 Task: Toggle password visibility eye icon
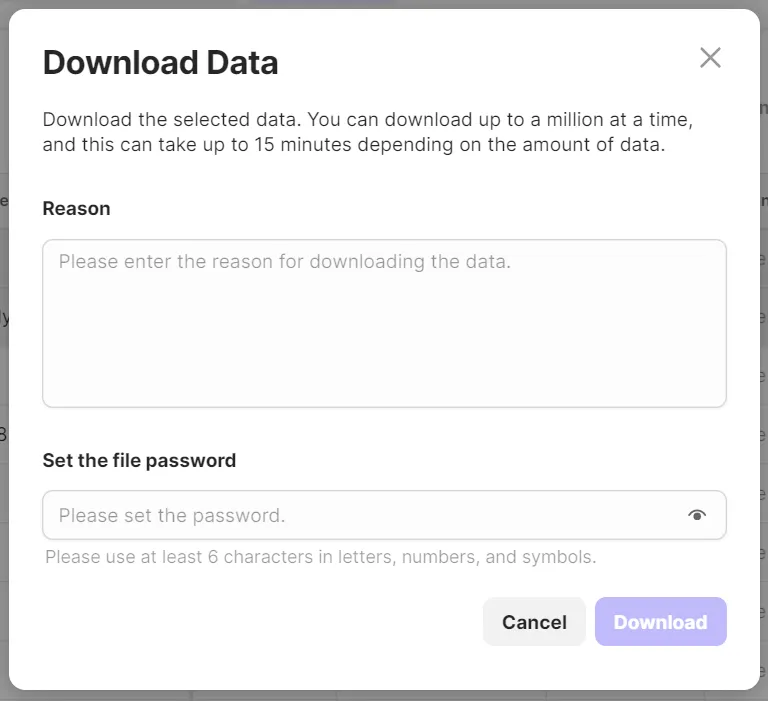pyautogui.click(x=697, y=515)
